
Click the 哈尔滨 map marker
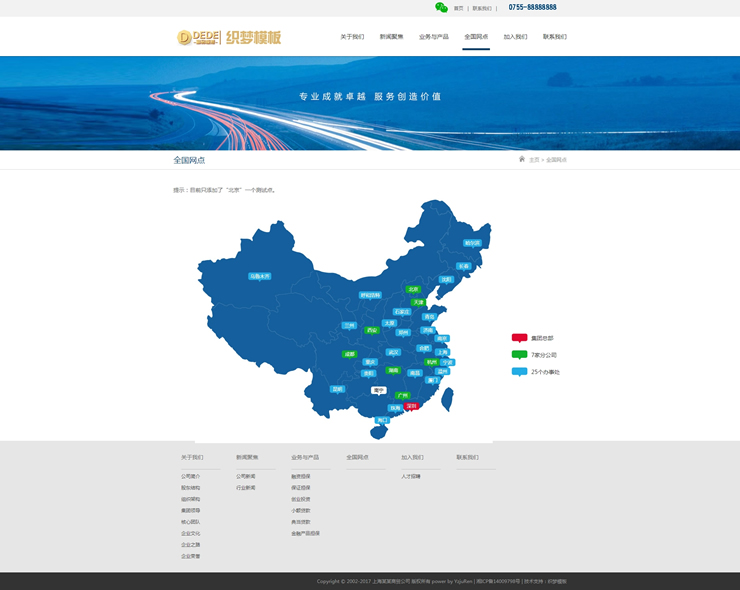(x=472, y=243)
